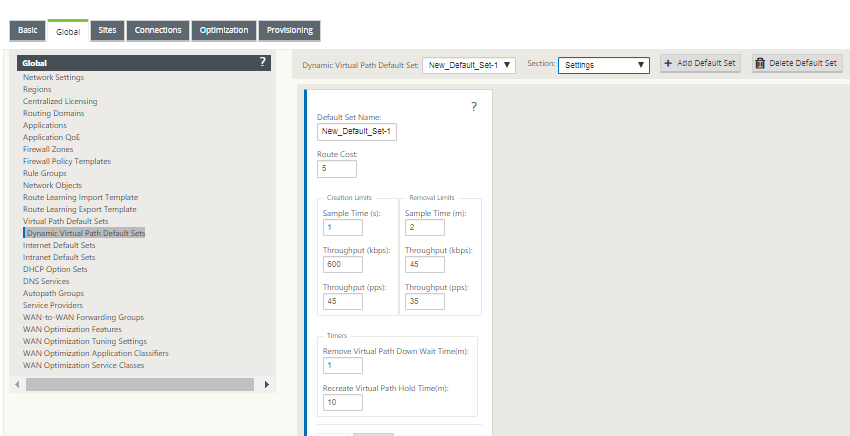This screenshot has height=436, width=850.
Task: Switch to the Global tab
Action: click(x=68, y=31)
